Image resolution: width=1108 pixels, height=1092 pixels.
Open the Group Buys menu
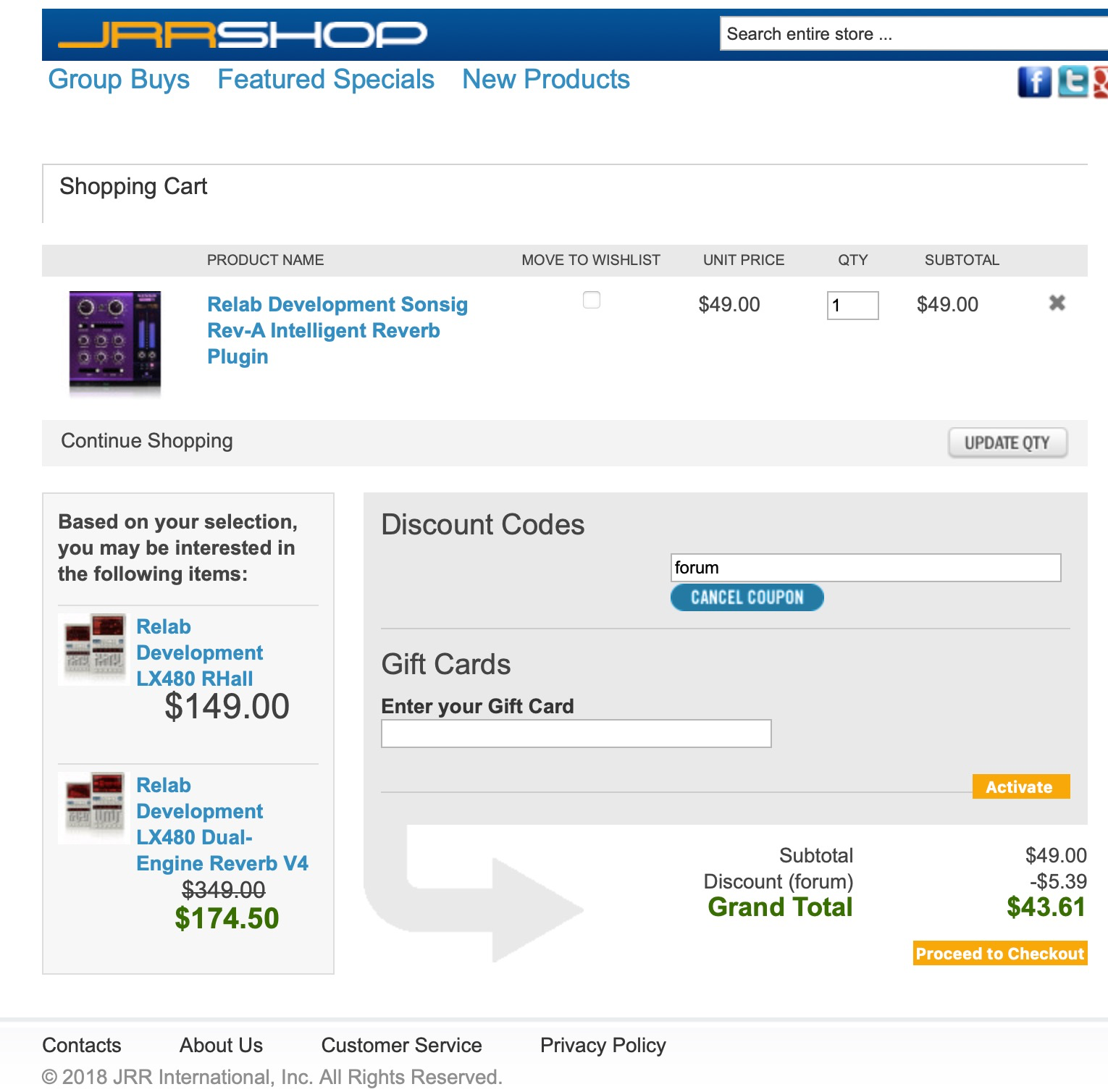click(x=119, y=80)
